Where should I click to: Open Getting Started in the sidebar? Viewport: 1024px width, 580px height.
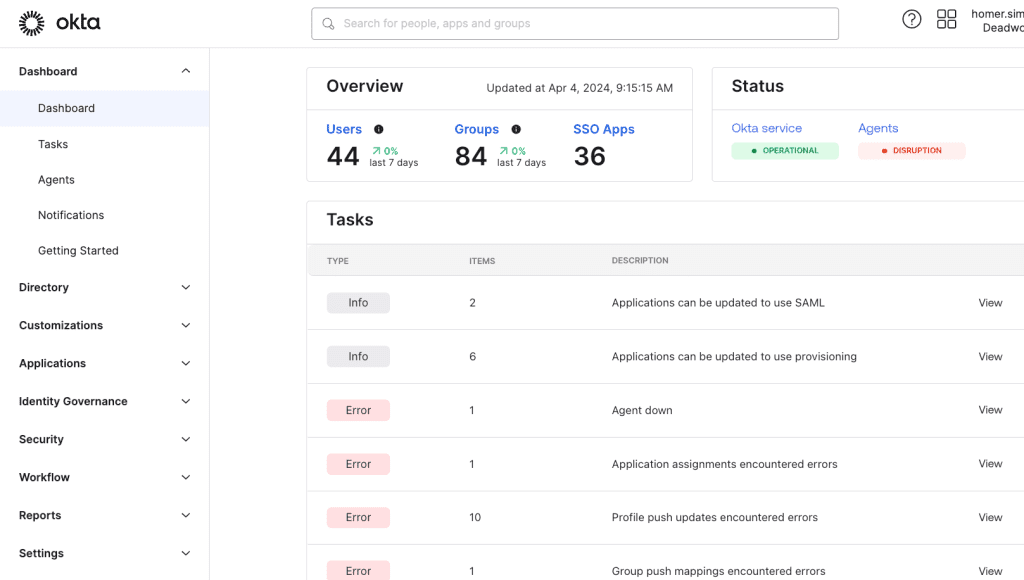pos(78,250)
